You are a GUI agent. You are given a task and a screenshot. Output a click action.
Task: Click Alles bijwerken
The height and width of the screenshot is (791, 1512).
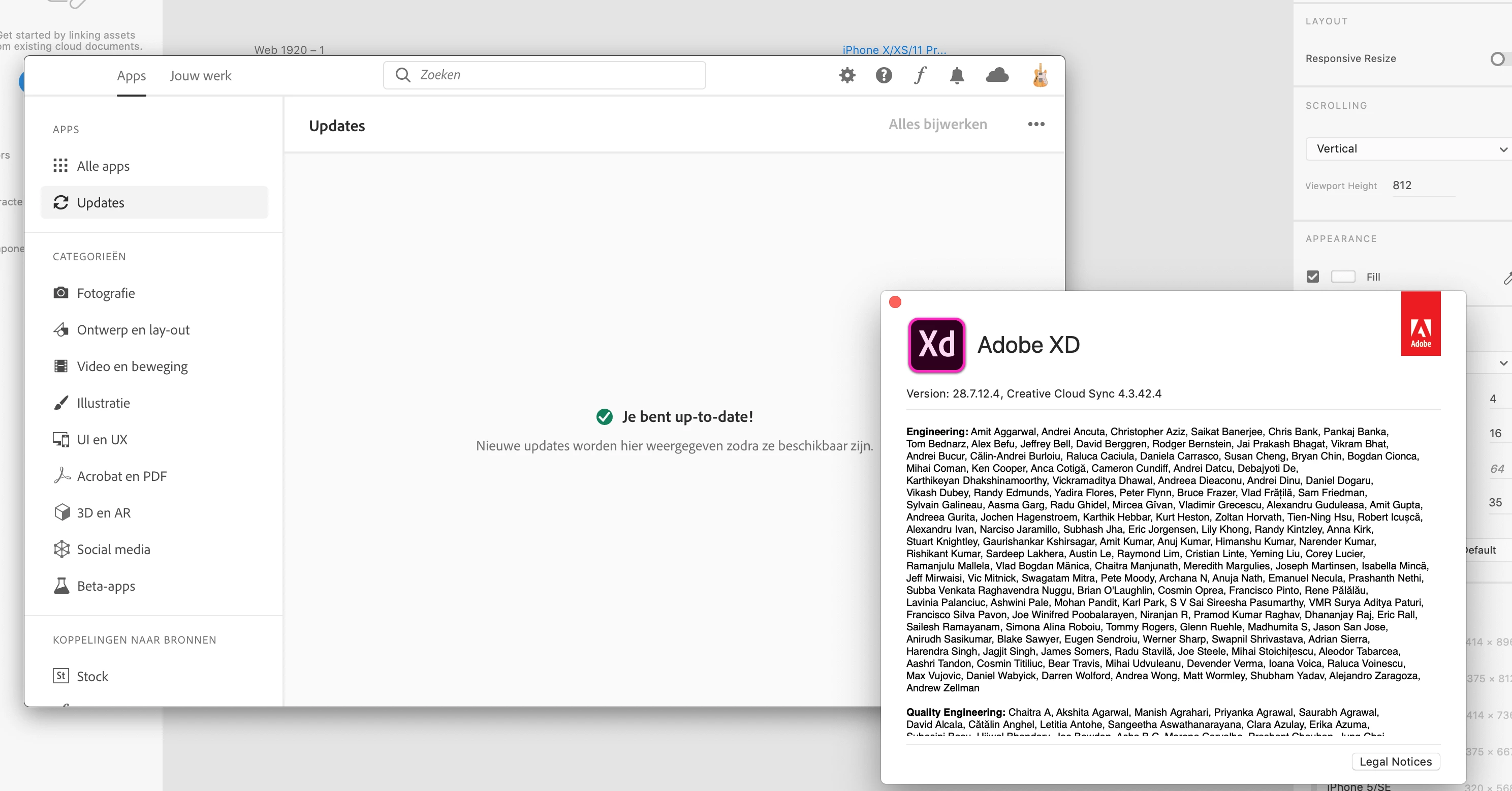(937, 125)
